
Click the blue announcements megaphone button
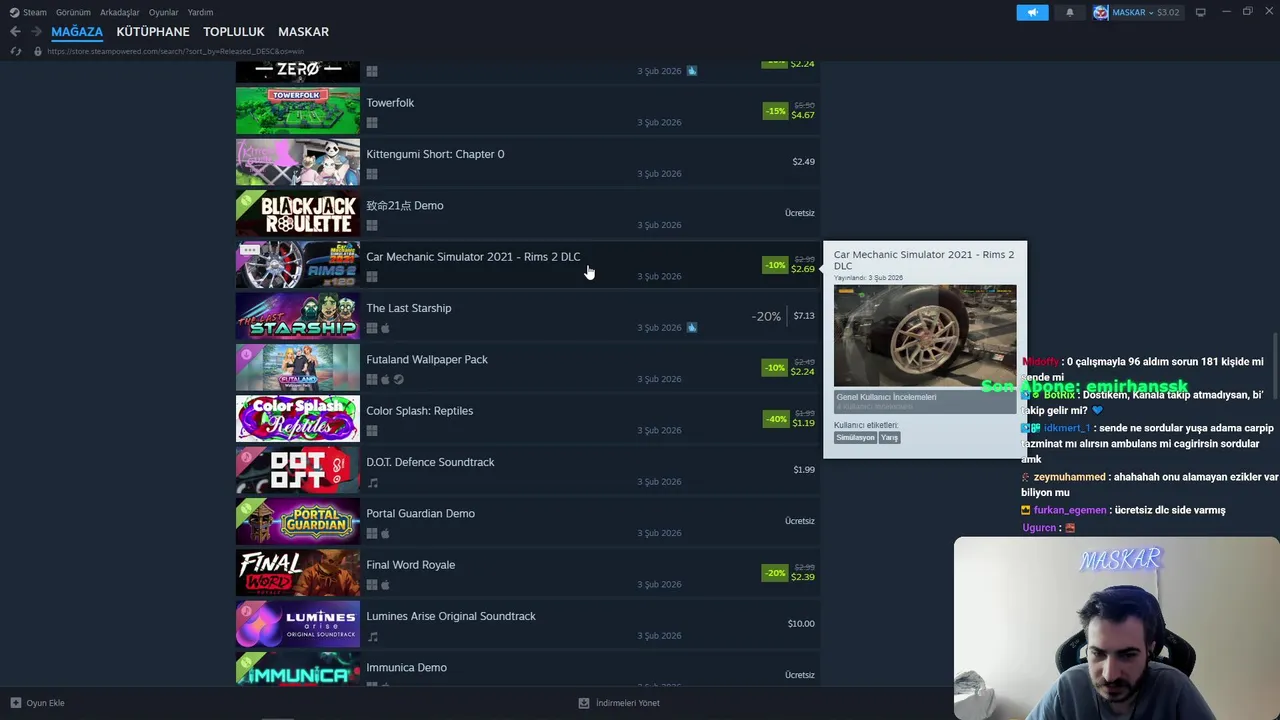[1032, 12]
